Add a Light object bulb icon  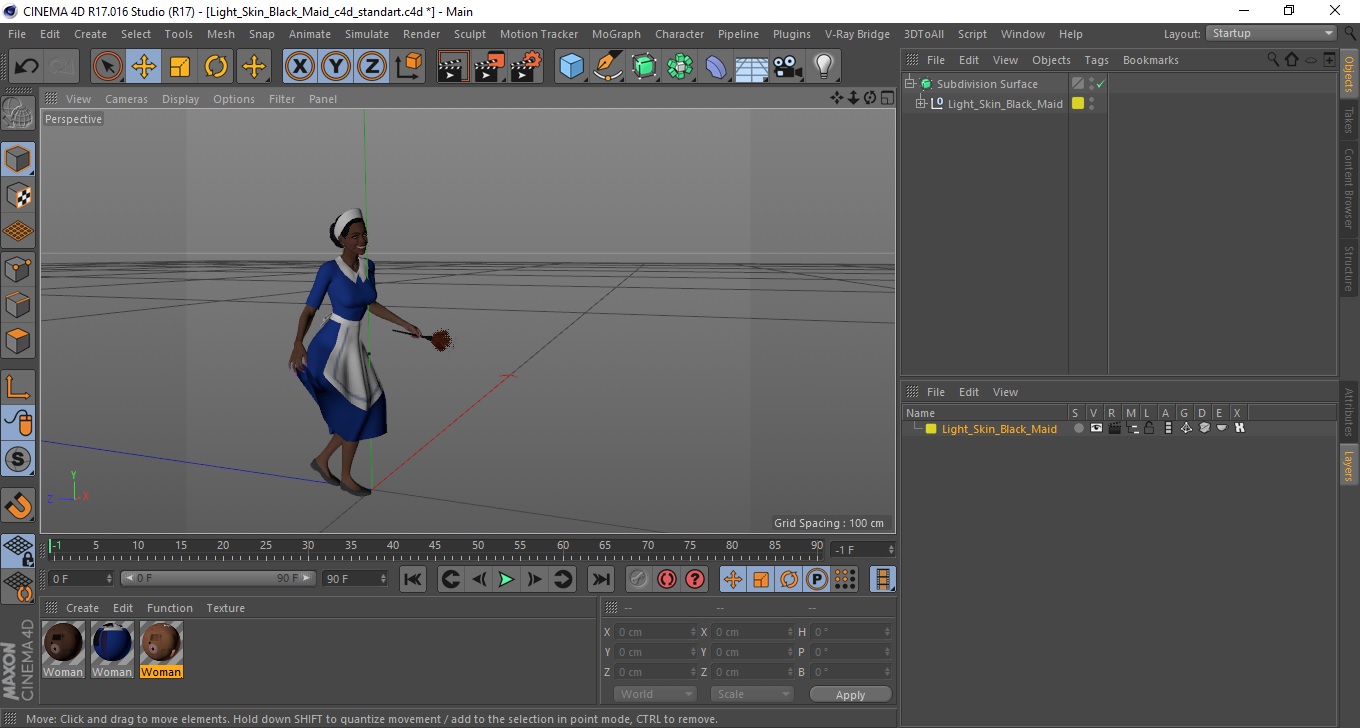824,67
